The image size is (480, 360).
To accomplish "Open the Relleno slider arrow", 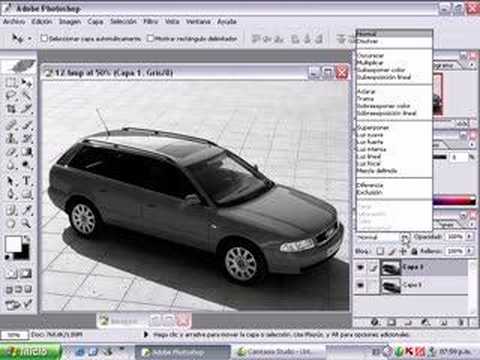I will [x=469, y=251].
